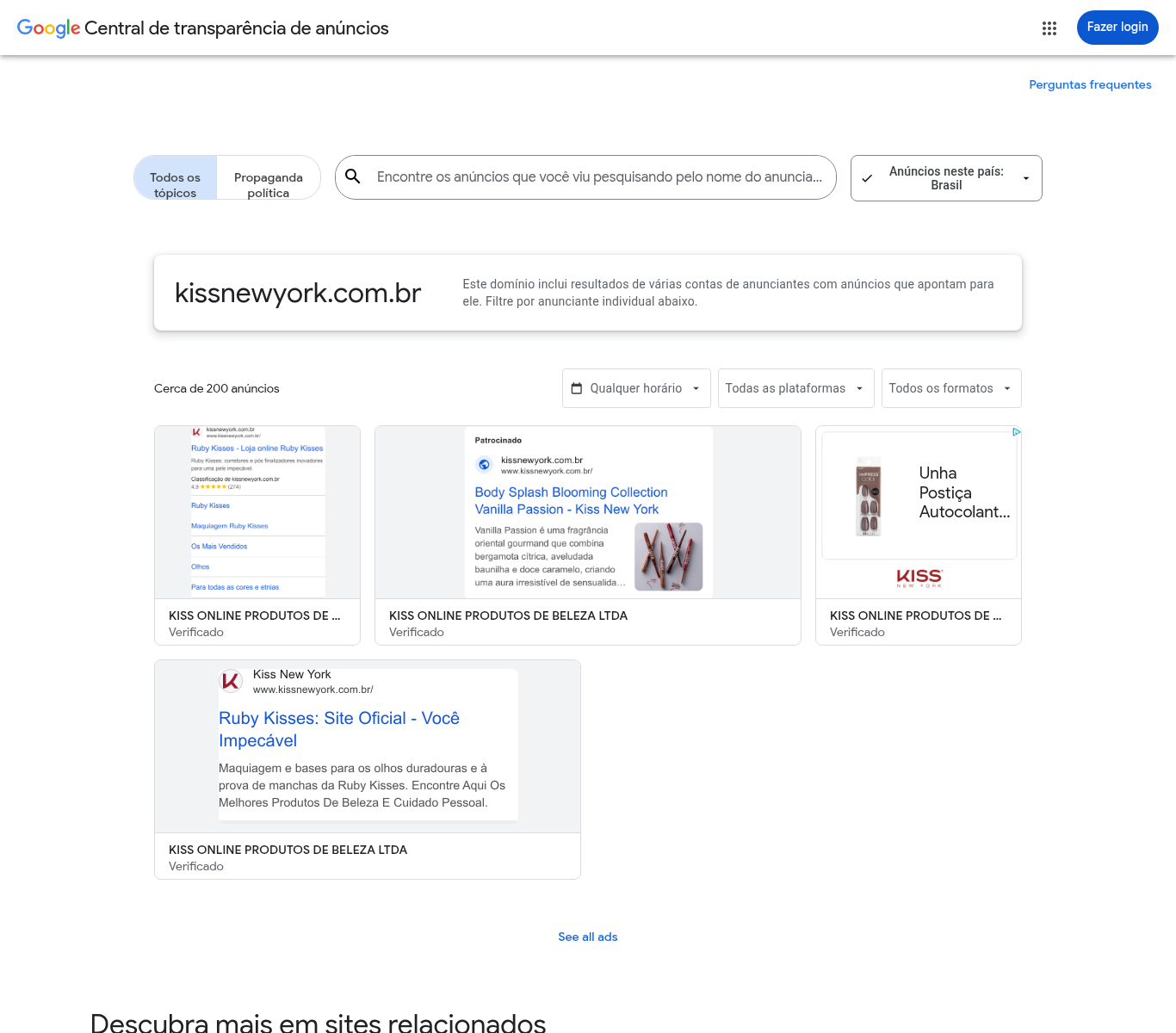Viewport: 1176px width, 1033px height.
Task: Click the kissnewyork.com.br domain heading
Action: 298,293
